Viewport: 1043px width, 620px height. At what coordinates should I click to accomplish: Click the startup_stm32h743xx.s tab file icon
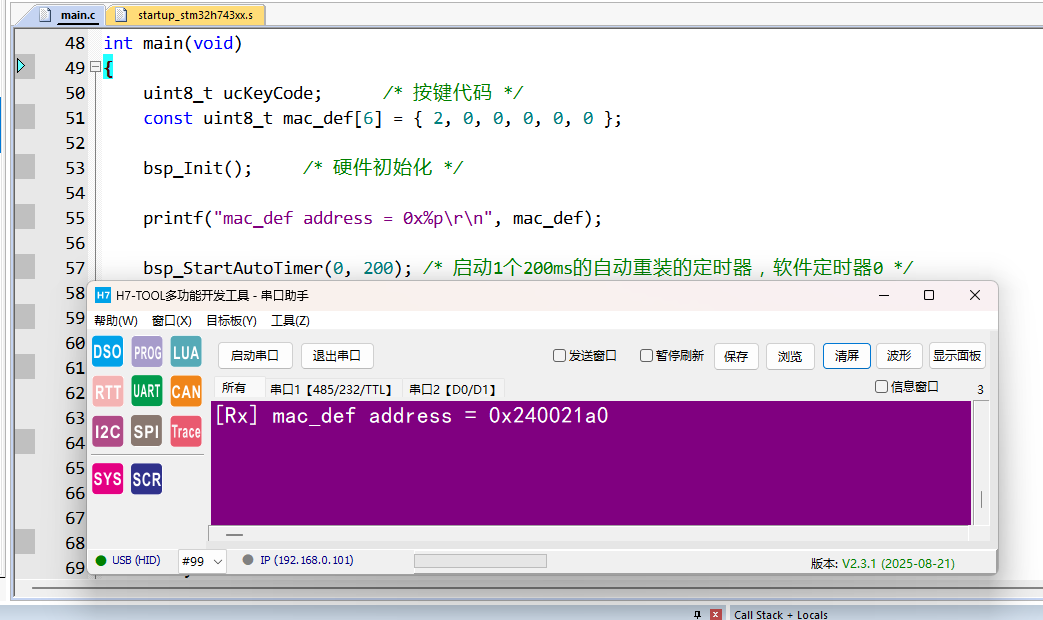tap(121, 15)
